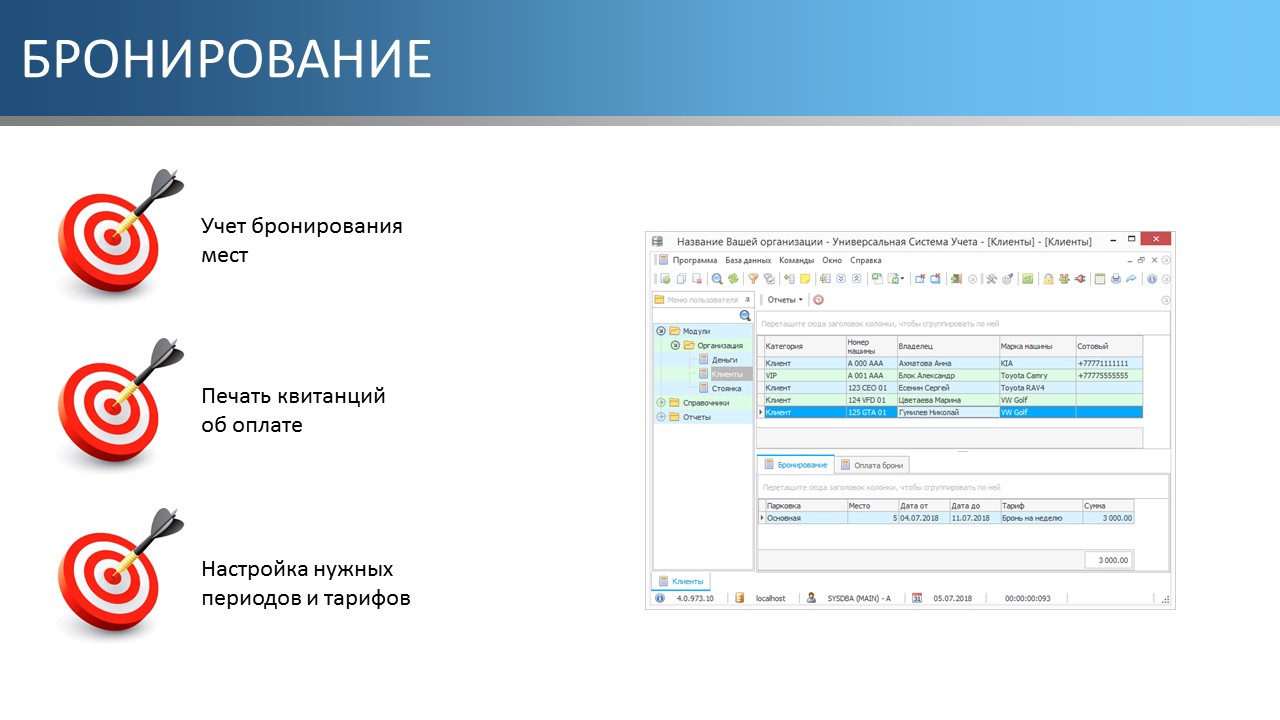1280x720 pixels.
Task: Click the info icon in status bar
Action: (660, 598)
